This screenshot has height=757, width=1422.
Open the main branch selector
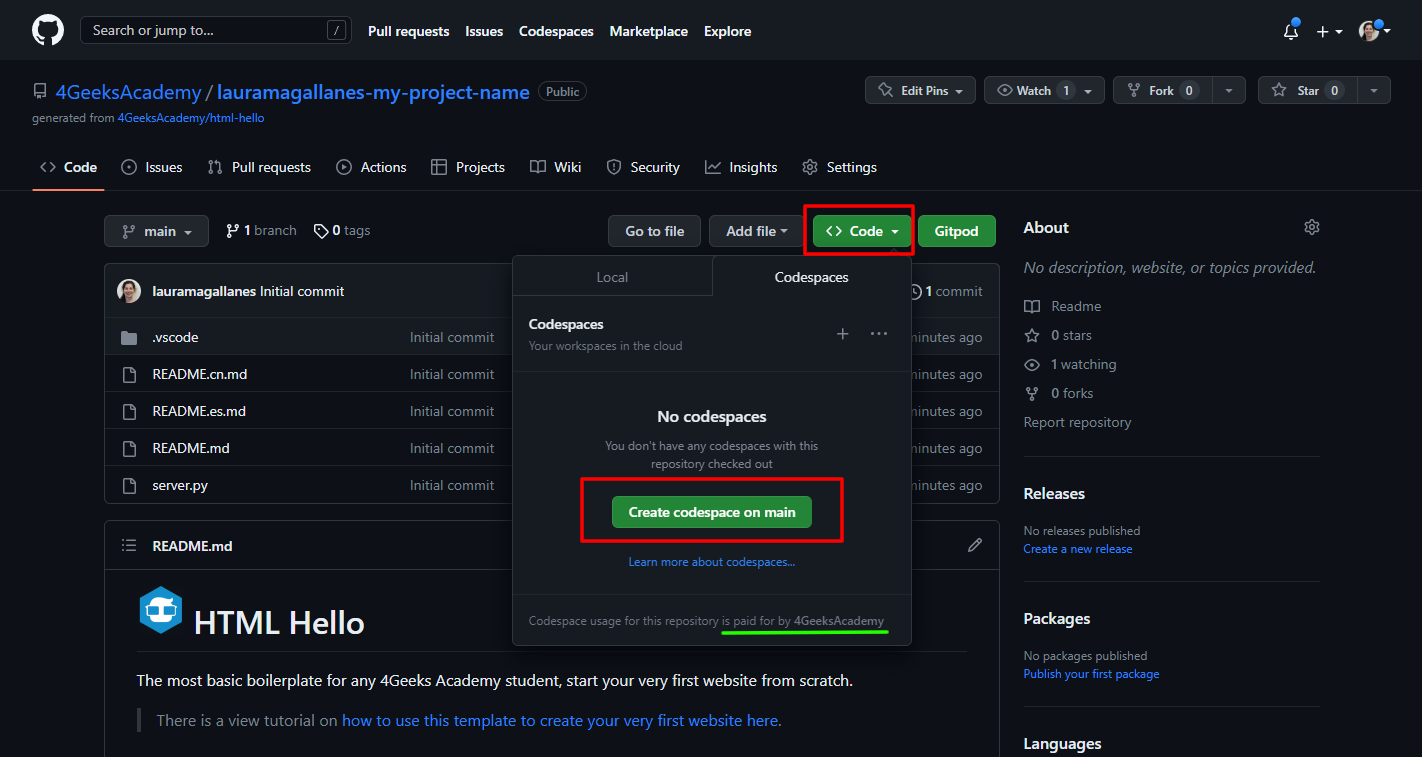[x=156, y=231]
